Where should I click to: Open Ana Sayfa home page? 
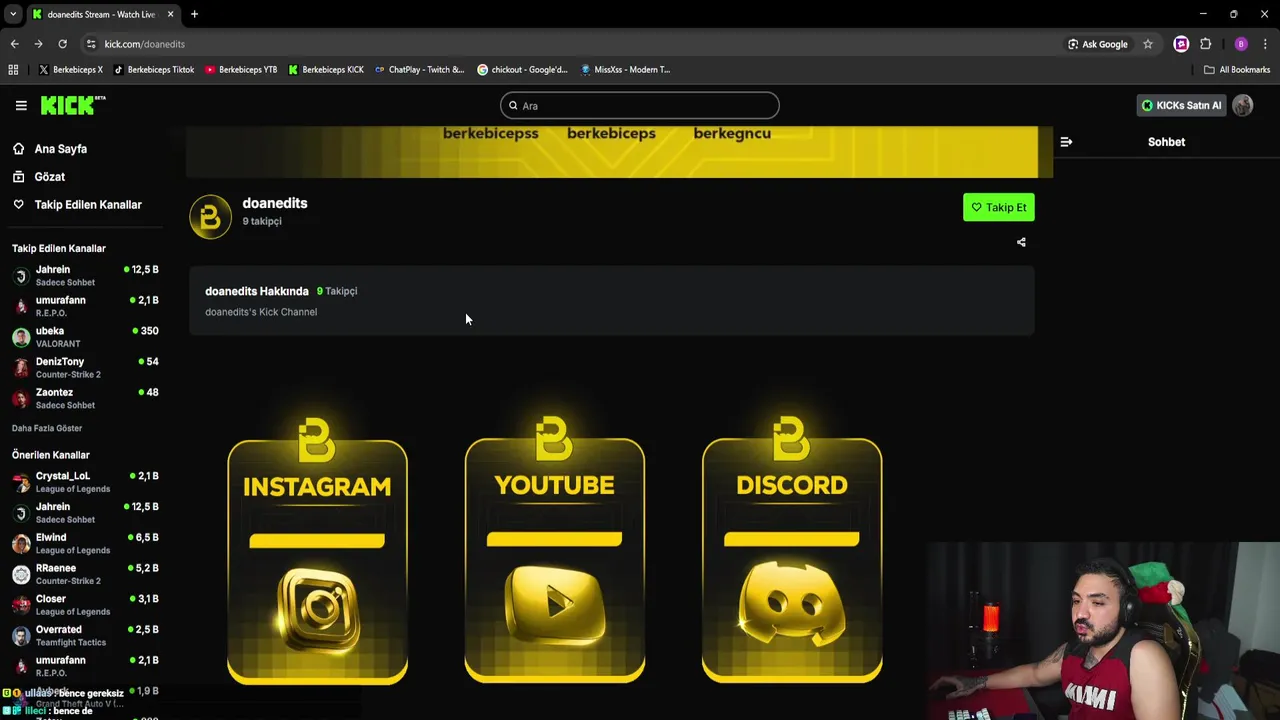(60, 149)
